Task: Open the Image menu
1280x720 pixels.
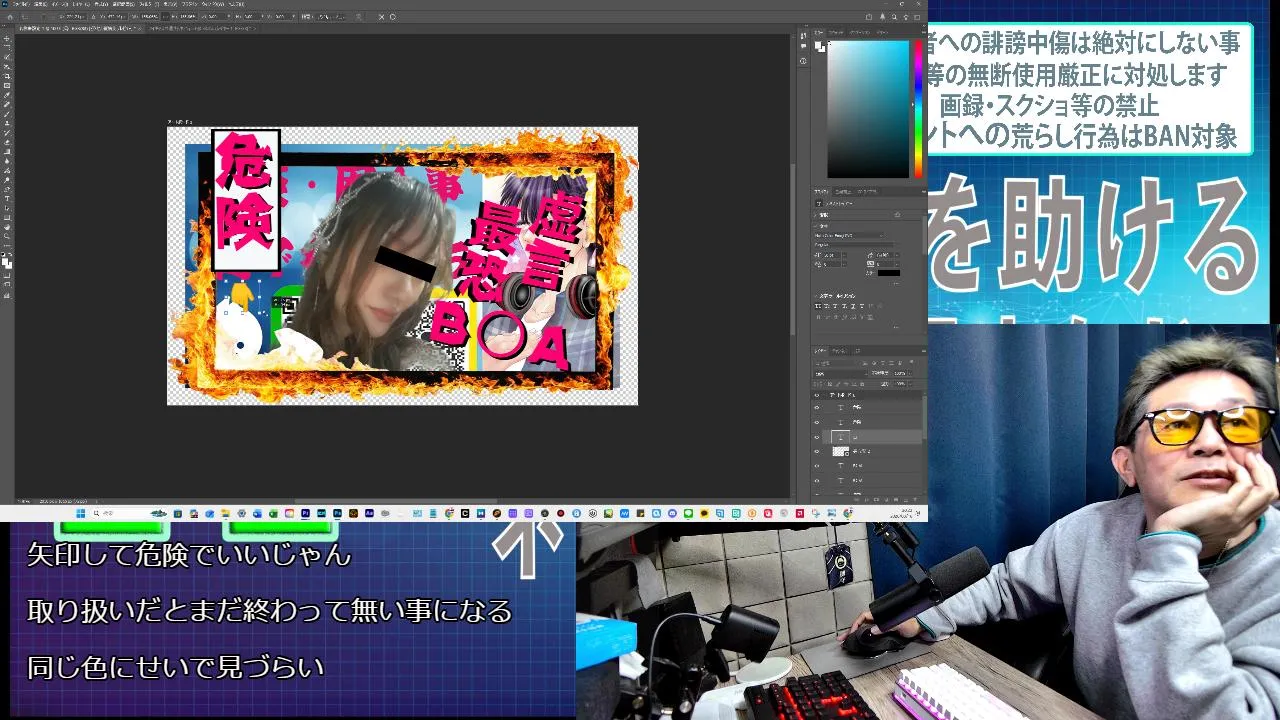Action: click(x=60, y=4)
